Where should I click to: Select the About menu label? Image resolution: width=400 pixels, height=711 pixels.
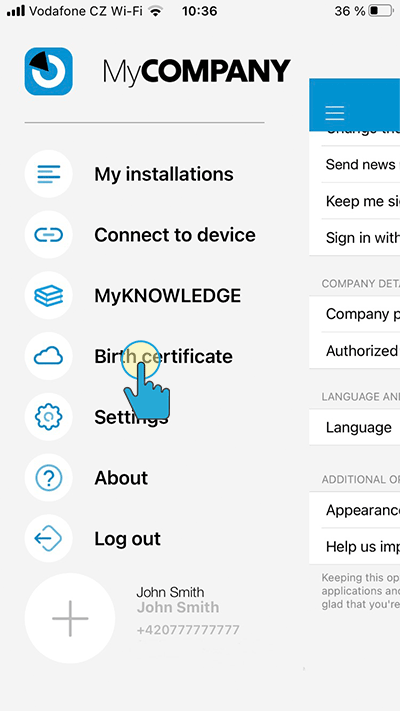pyautogui.click(x=121, y=478)
